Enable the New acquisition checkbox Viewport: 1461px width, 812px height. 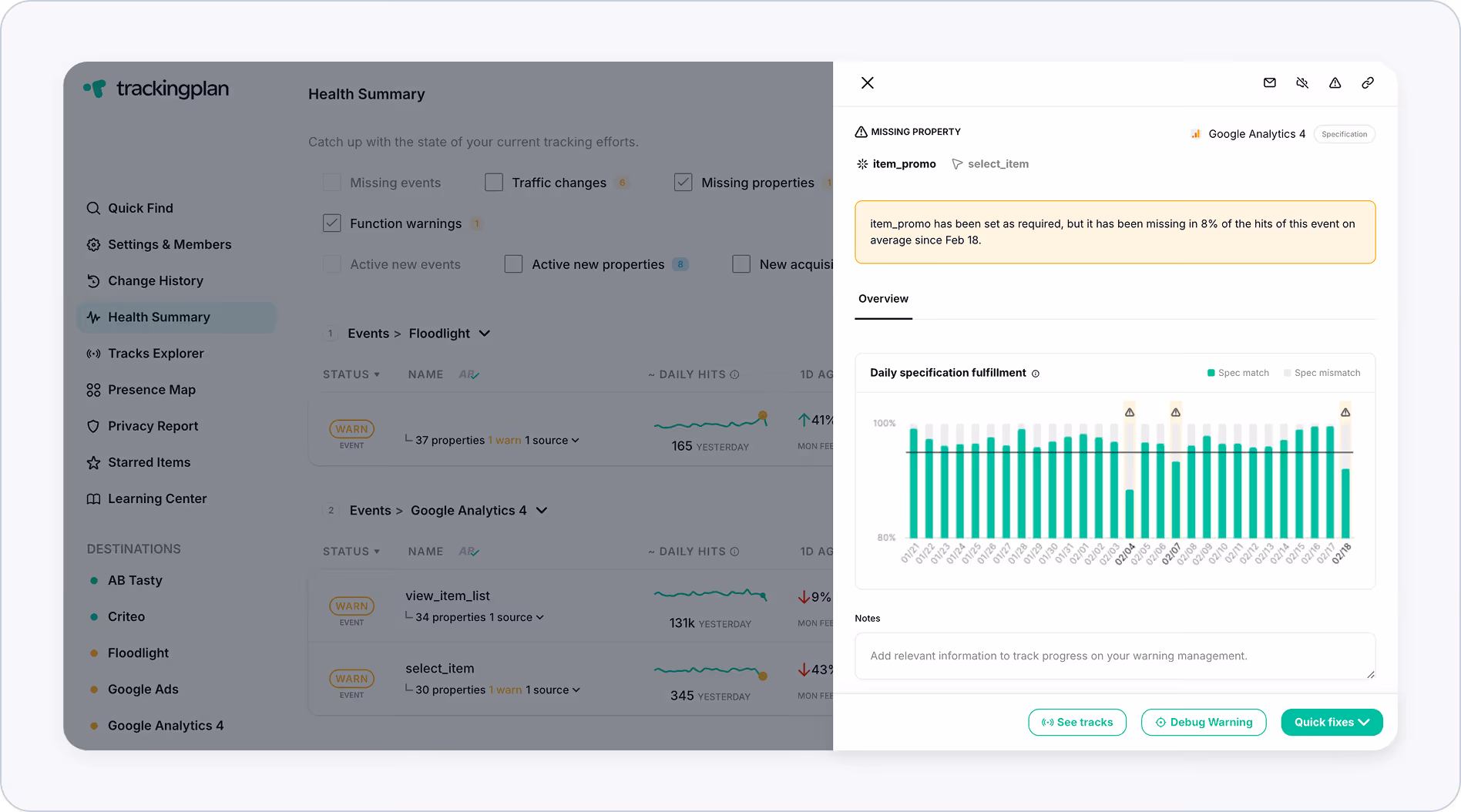tap(741, 264)
